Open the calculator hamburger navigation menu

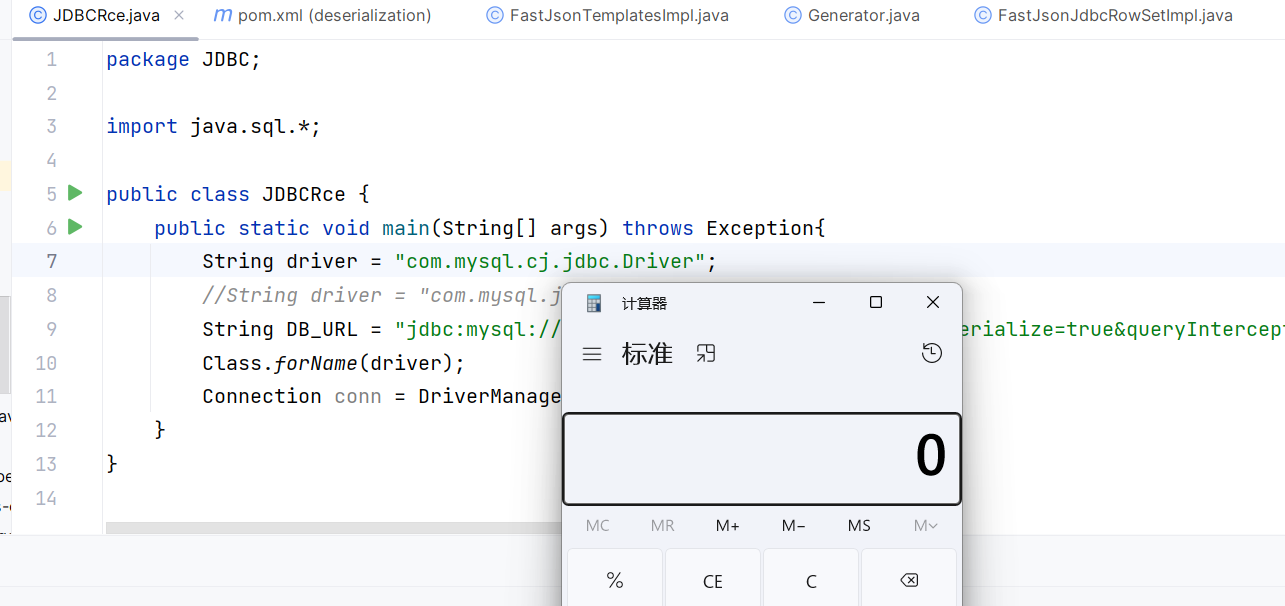coord(592,354)
